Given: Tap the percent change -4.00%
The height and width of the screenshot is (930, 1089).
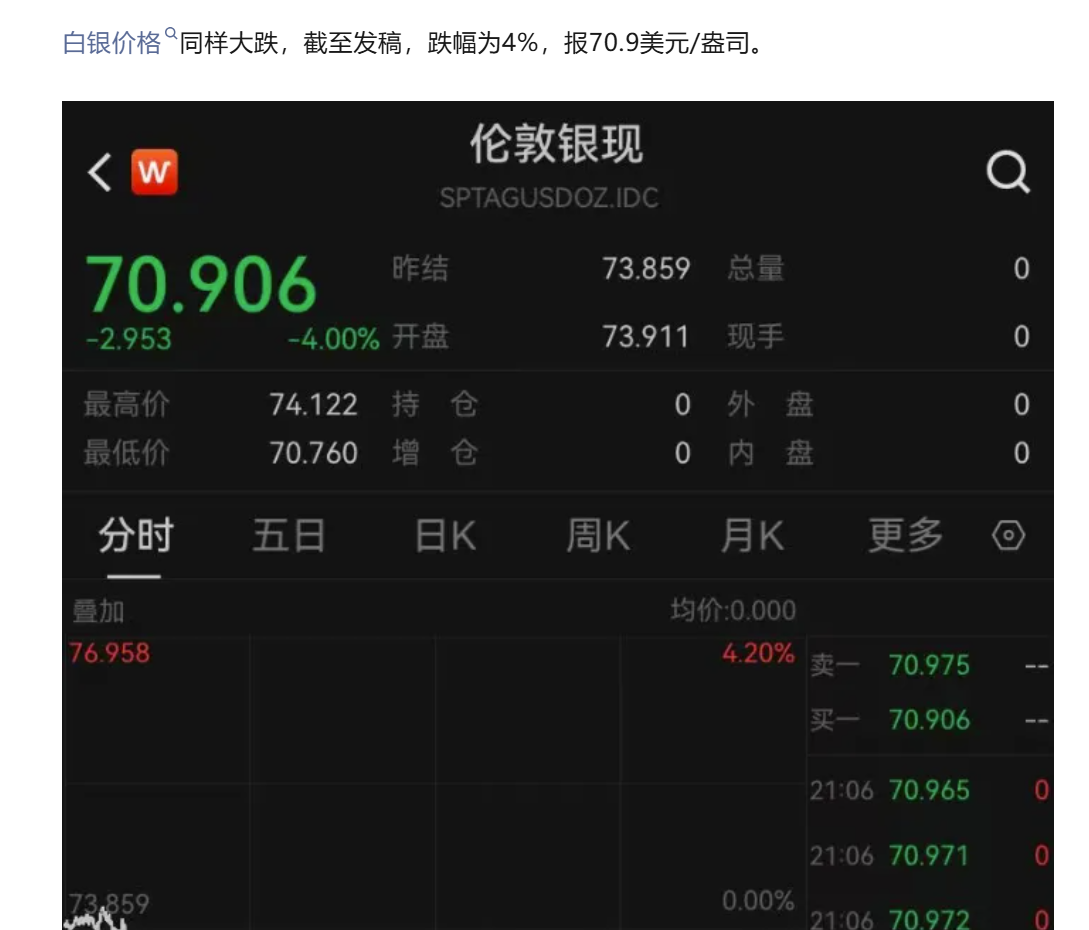Looking at the screenshot, I should click(333, 339).
